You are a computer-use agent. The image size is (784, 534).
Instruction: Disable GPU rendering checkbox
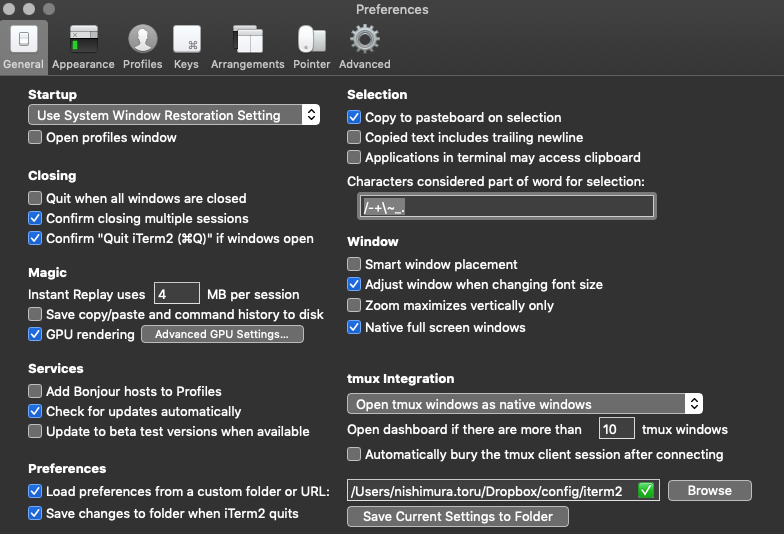pyautogui.click(x=35, y=334)
